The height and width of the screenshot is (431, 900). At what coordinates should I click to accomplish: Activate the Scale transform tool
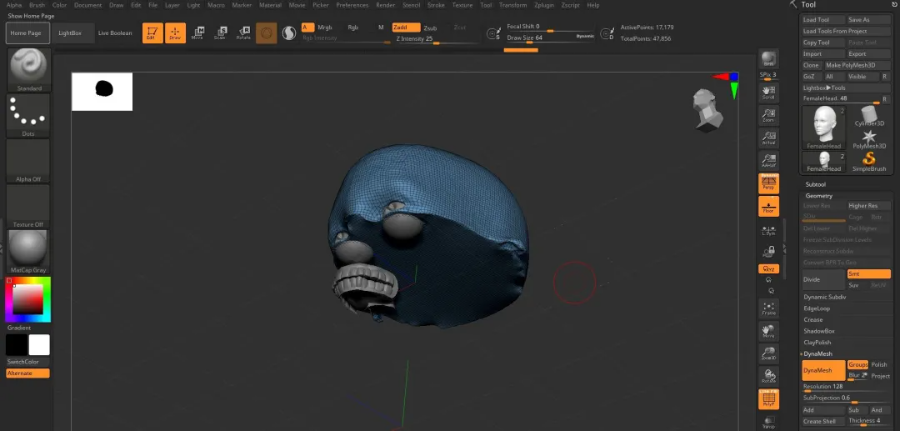tap(220, 33)
